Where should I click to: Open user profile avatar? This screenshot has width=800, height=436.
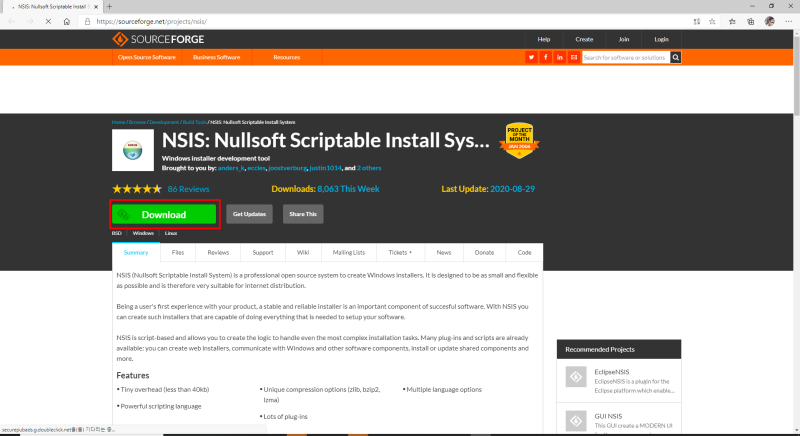(x=769, y=21)
